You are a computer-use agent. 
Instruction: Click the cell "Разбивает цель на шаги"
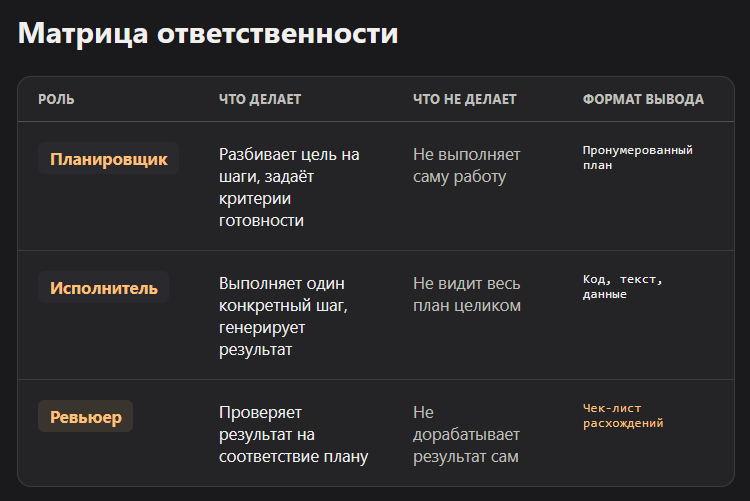(x=289, y=187)
